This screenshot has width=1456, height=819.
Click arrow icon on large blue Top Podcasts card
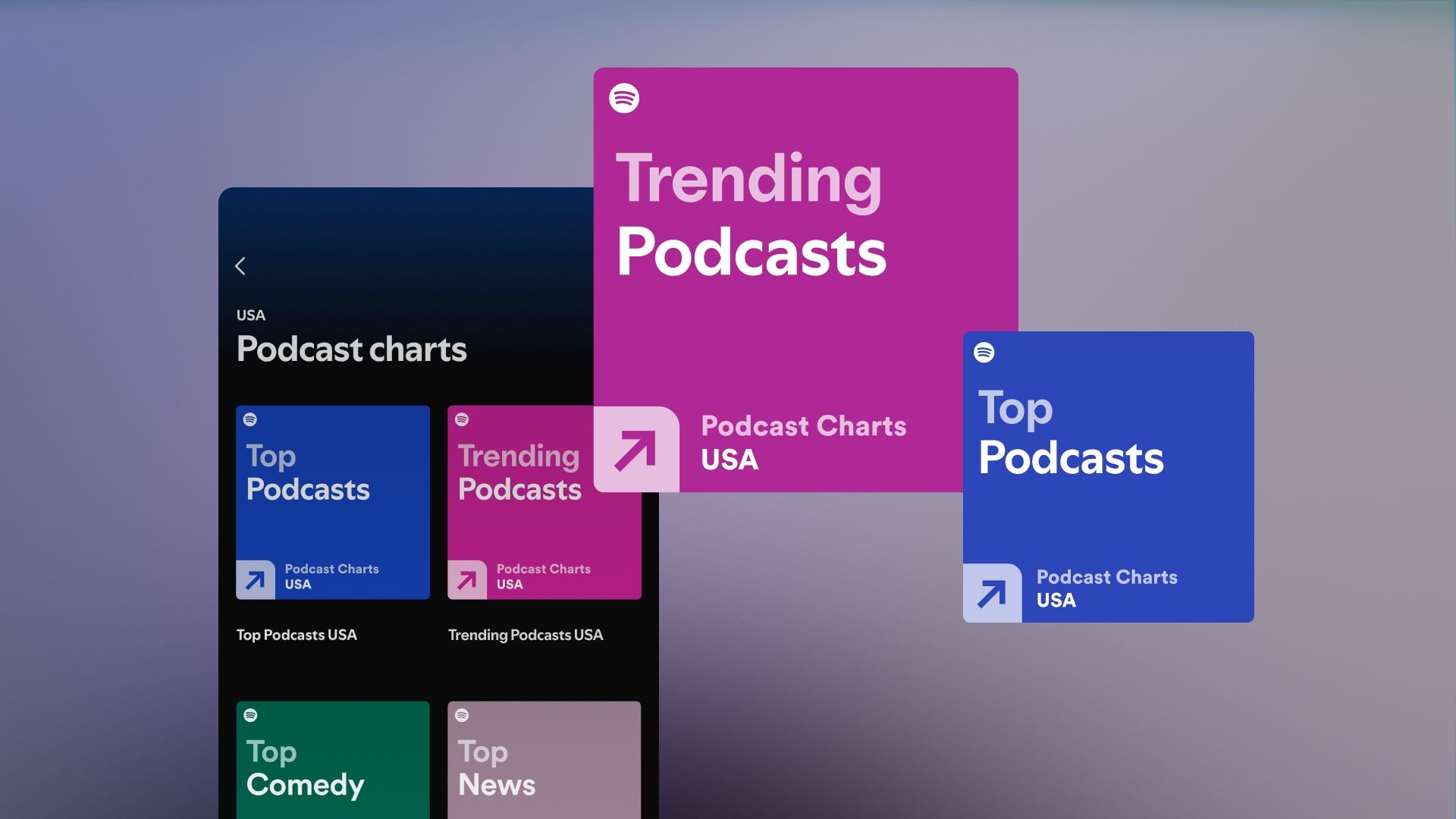click(x=992, y=593)
